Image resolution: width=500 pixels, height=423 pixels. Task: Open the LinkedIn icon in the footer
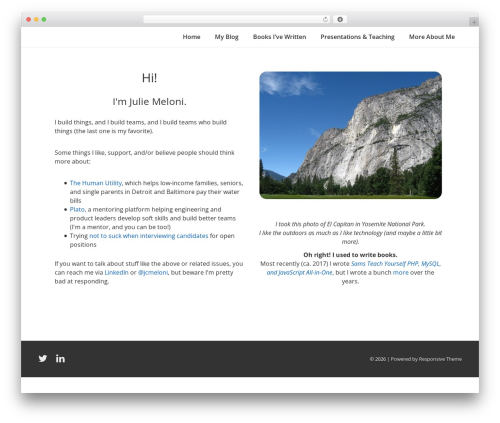tap(60, 359)
